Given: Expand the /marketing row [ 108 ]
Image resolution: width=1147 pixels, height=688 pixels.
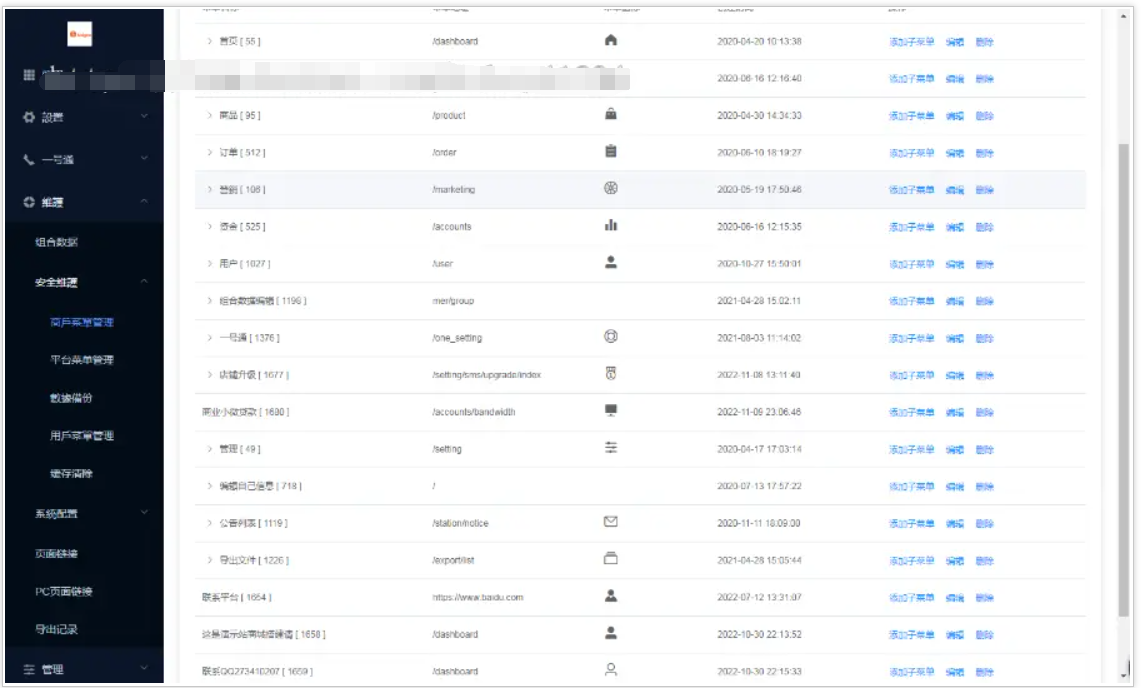Looking at the screenshot, I should 209,189.
